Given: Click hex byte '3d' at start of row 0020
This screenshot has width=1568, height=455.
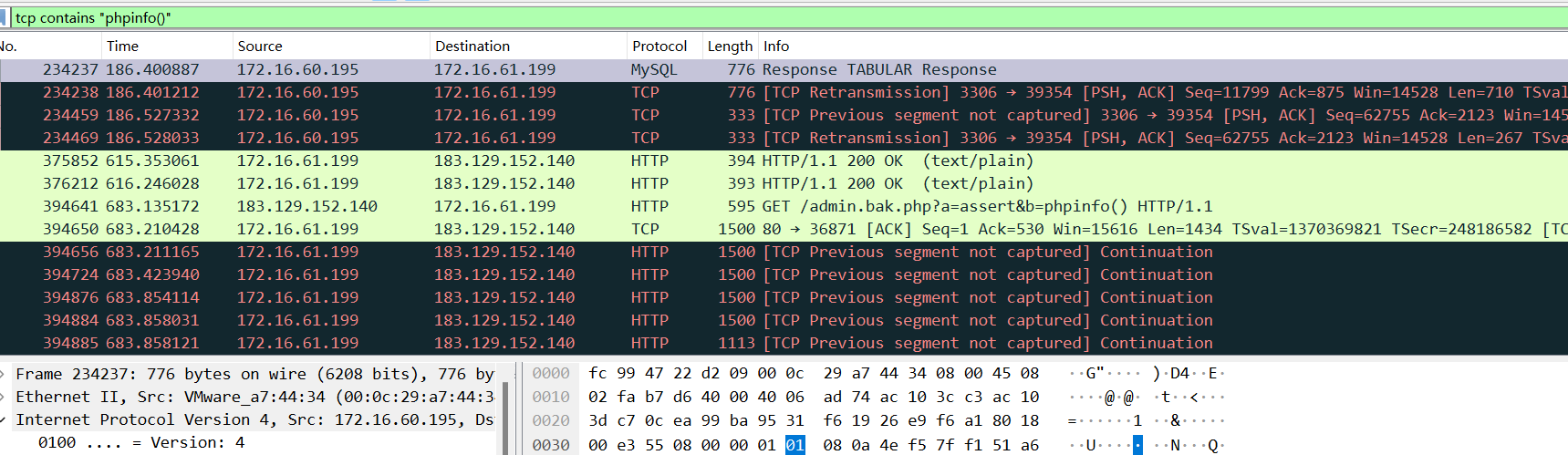Looking at the screenshot, I should (598, 420).
